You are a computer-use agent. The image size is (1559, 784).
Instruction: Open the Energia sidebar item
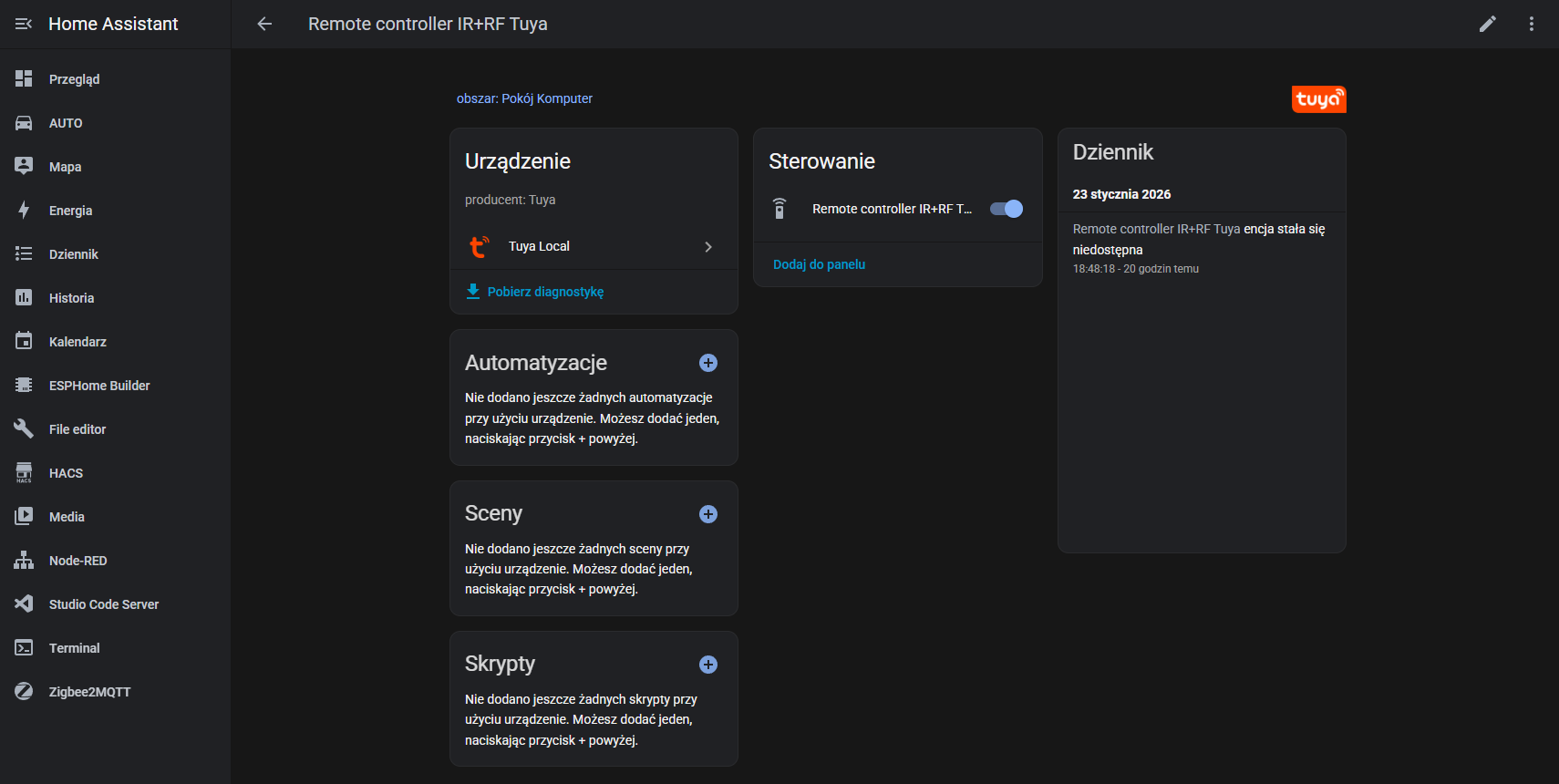click(71, 211)
